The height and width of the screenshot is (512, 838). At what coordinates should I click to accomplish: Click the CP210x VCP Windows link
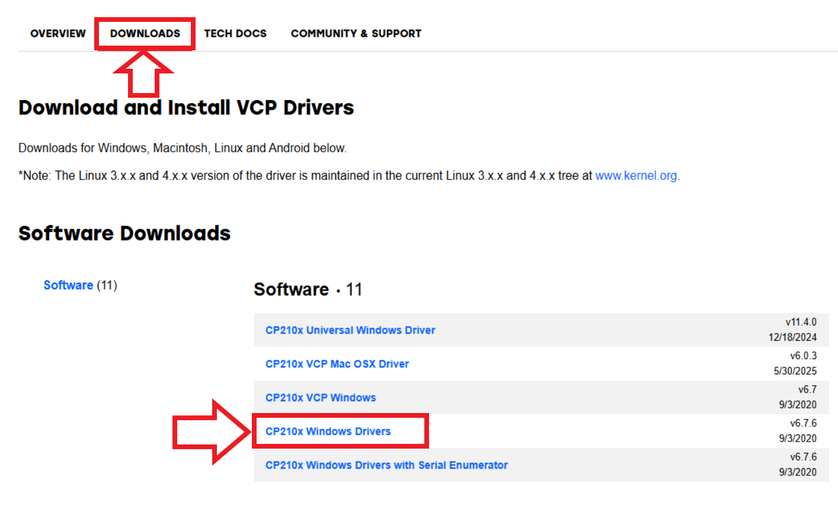click(320, 398)
